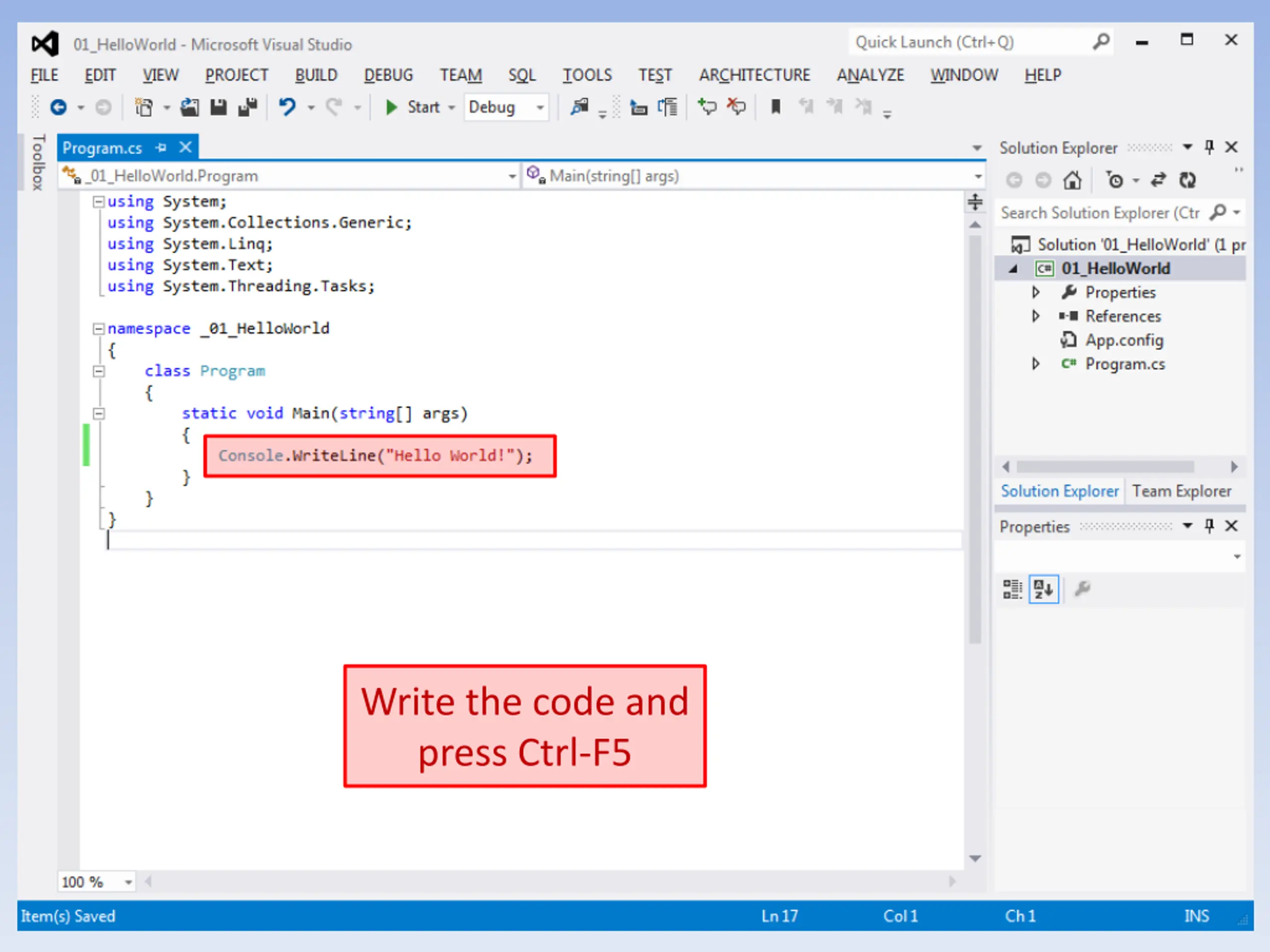Click the Navigate Backward arrow icon
The height and width of the screenshot is (952, 1270).
(x=59, y=107)
